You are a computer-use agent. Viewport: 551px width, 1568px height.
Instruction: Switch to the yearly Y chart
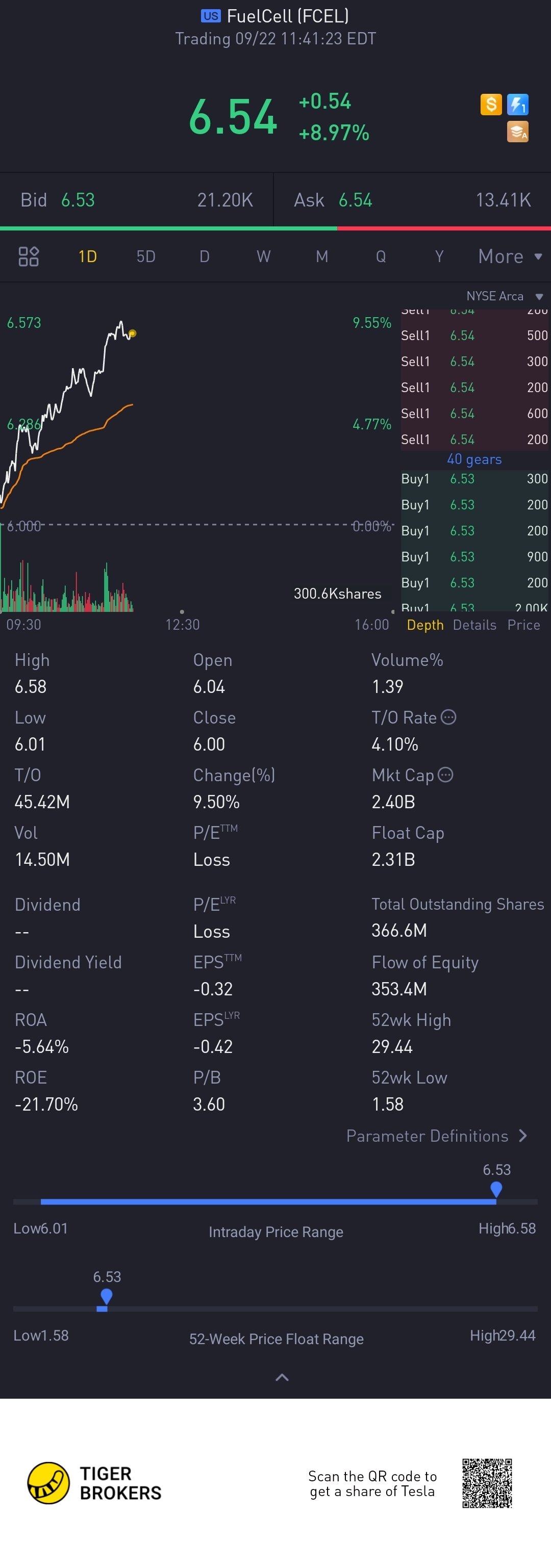pos(439,256)
